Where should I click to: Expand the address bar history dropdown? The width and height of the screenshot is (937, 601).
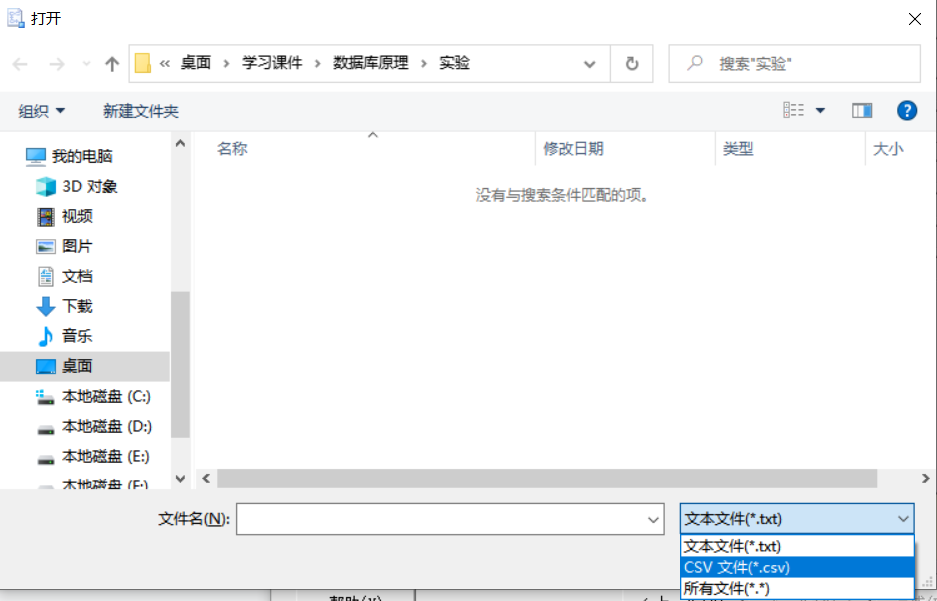click(590, 62)
